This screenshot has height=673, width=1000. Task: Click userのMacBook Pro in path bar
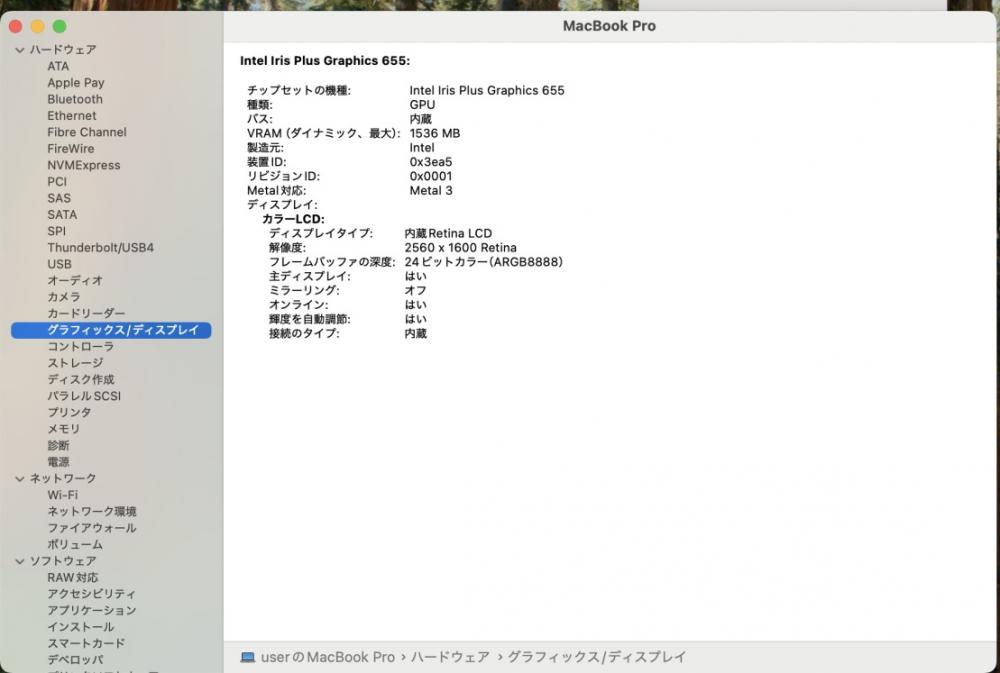(328, 657)
